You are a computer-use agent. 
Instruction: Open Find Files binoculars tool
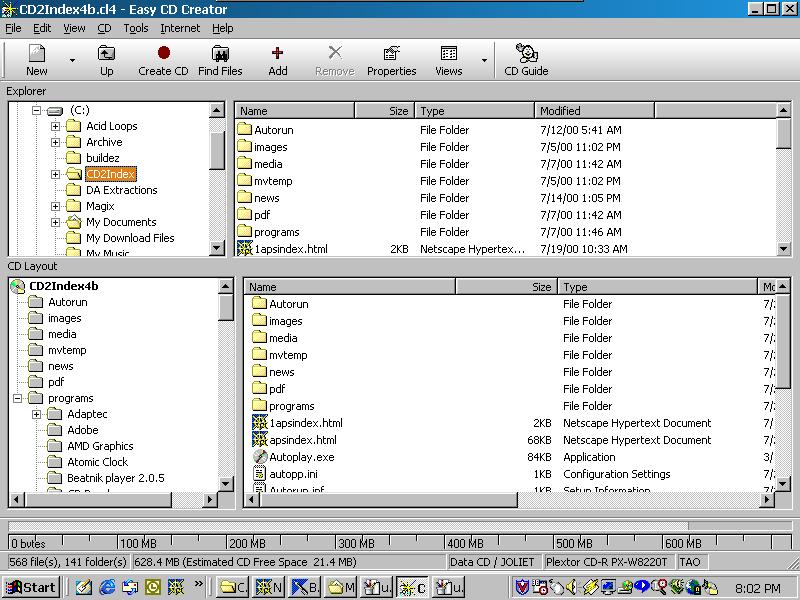pyautogui.click(x=220, y=60)
